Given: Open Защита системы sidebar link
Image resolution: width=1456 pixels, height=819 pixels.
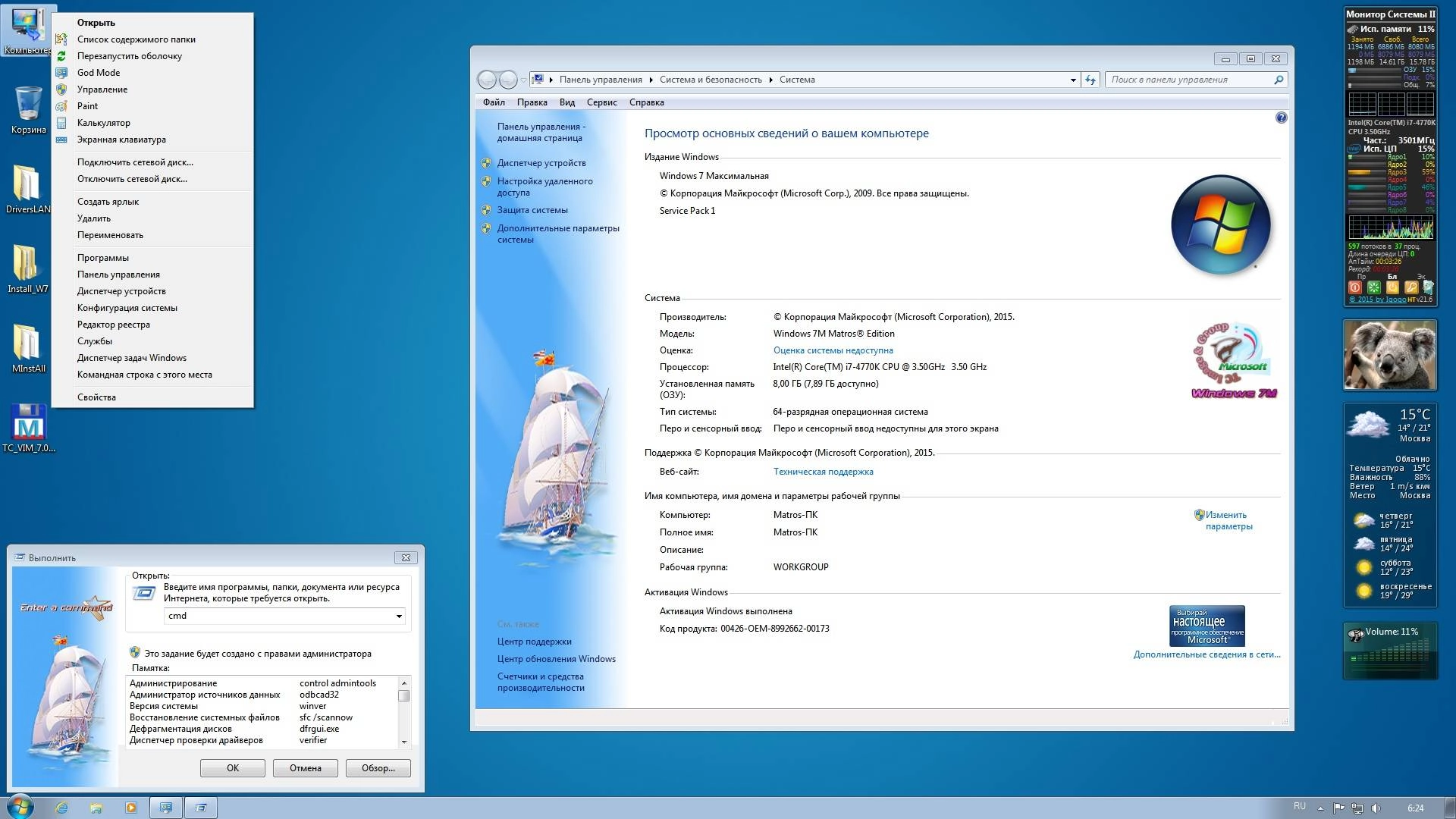Looking at the screenshot, I should (x=532, y=210).
